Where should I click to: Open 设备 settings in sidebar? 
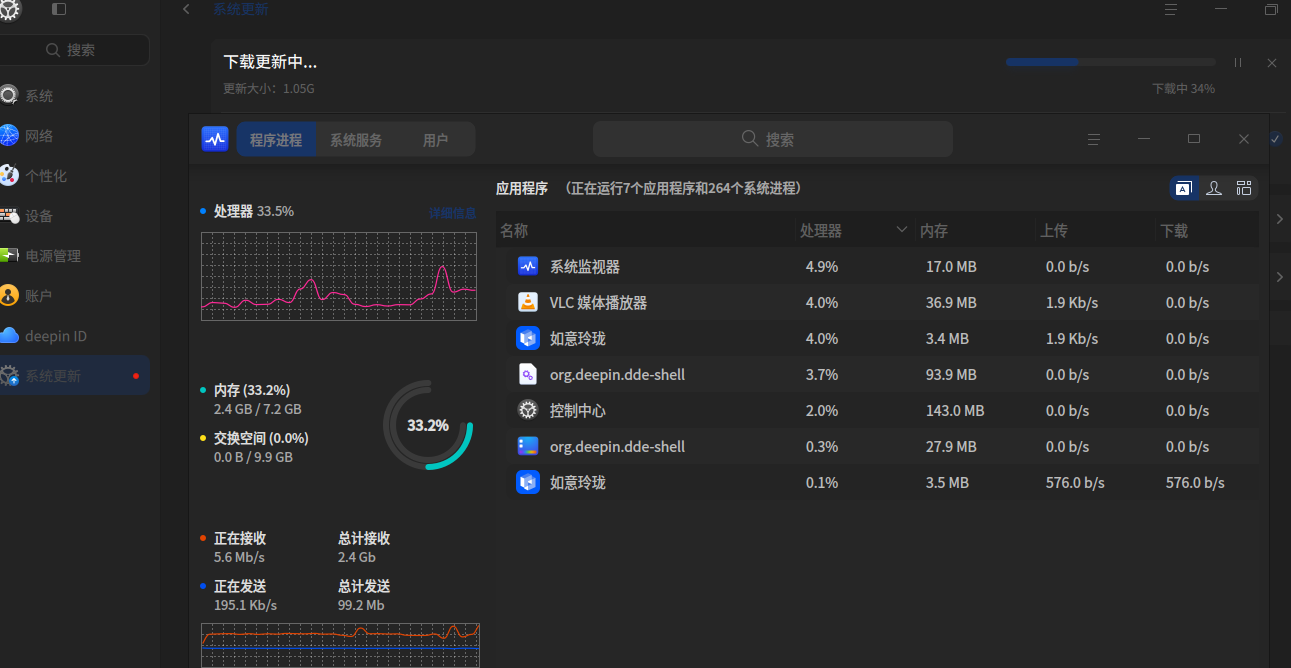tap(75, 216)
